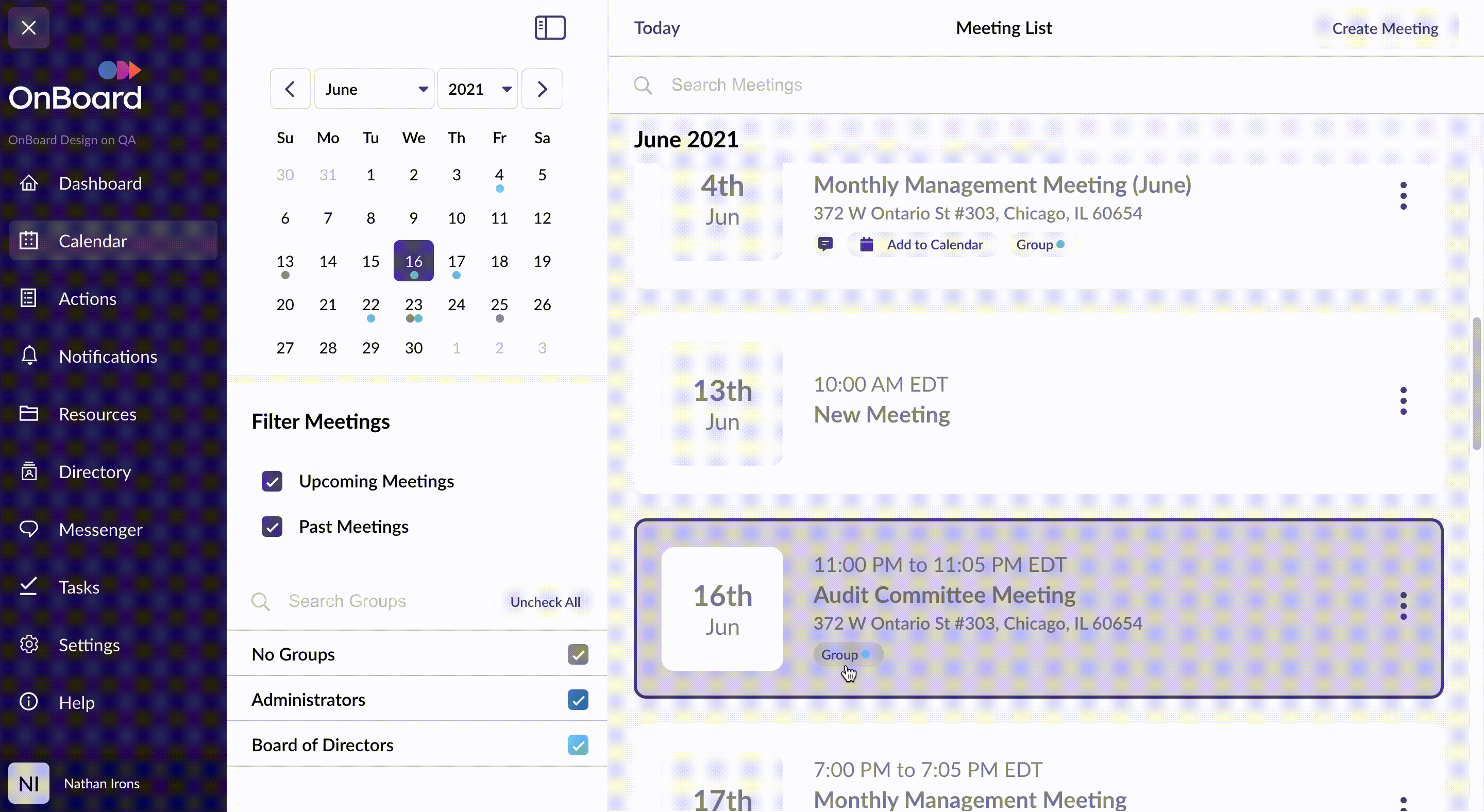Open options menu for Audit Committee Meeting
This screenshot has width=1484, height=812.
[1403, 606]
